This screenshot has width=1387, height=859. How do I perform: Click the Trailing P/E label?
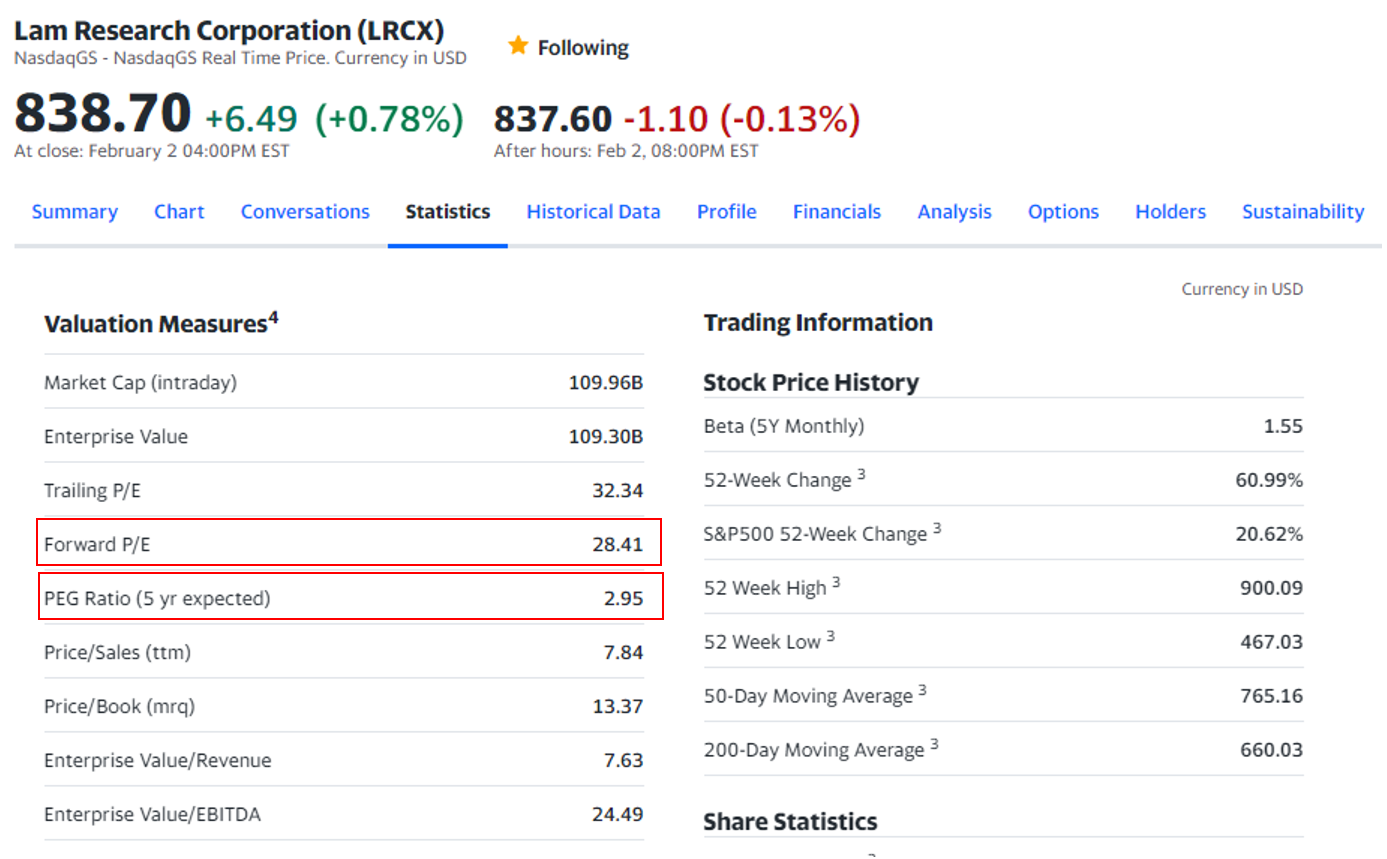point(92,490)
